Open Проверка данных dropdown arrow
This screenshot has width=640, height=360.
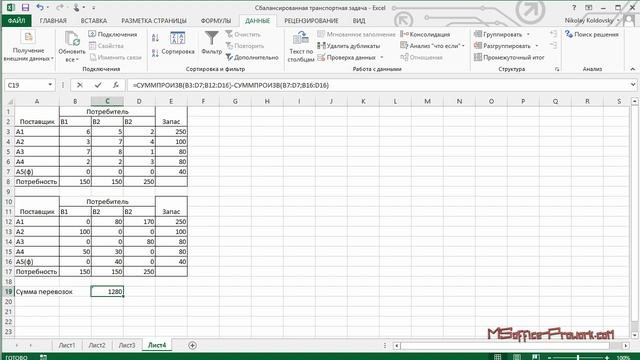pos(382,58)
